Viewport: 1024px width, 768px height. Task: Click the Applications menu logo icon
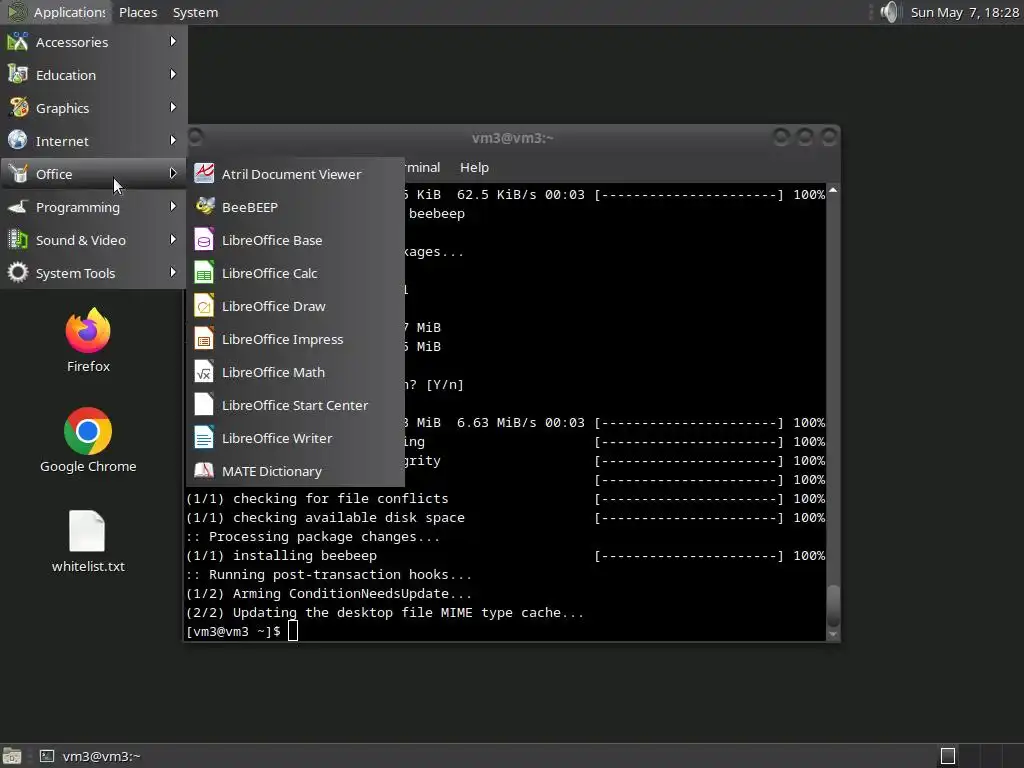[x=17, y=12]
